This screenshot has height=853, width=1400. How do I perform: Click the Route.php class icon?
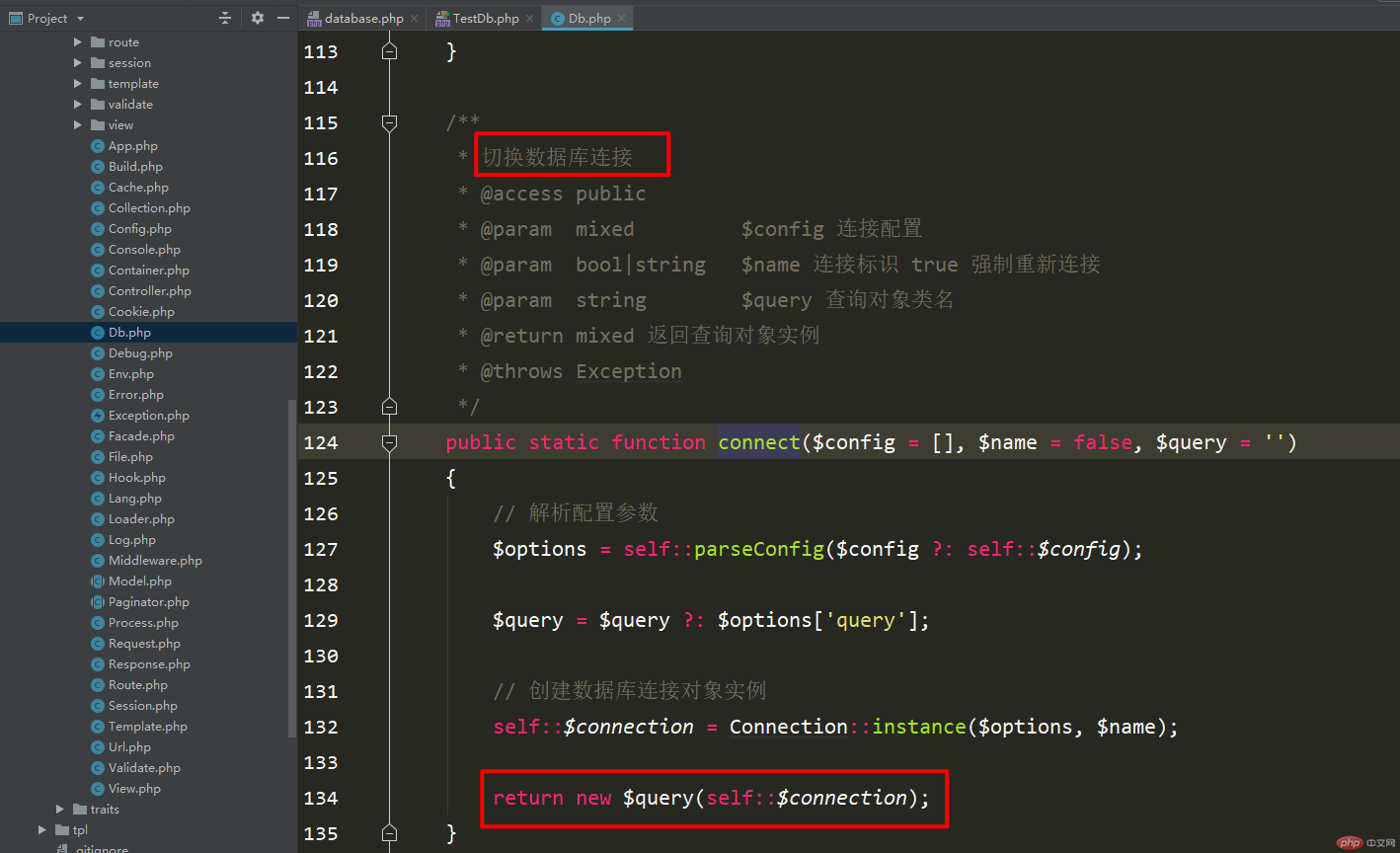[x=98, y=685]
